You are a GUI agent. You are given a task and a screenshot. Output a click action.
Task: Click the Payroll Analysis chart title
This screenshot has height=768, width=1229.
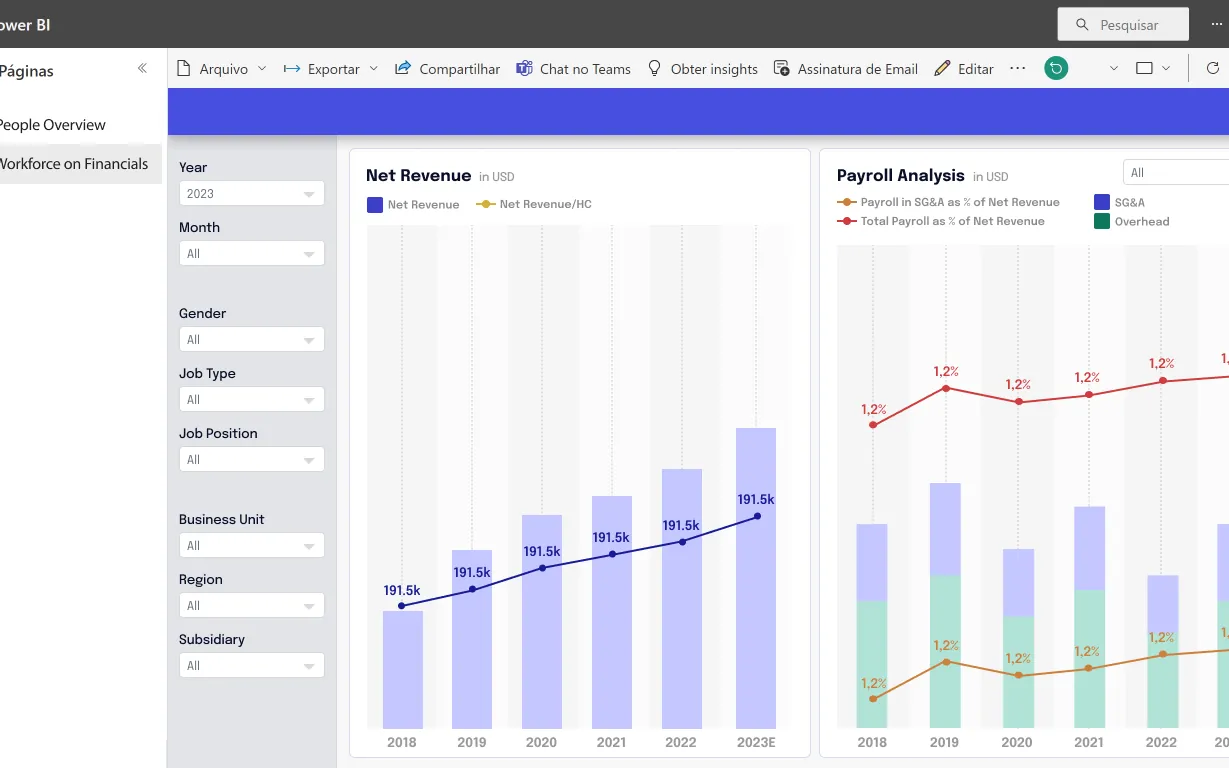pyautogui.click(x=901, y=176)
